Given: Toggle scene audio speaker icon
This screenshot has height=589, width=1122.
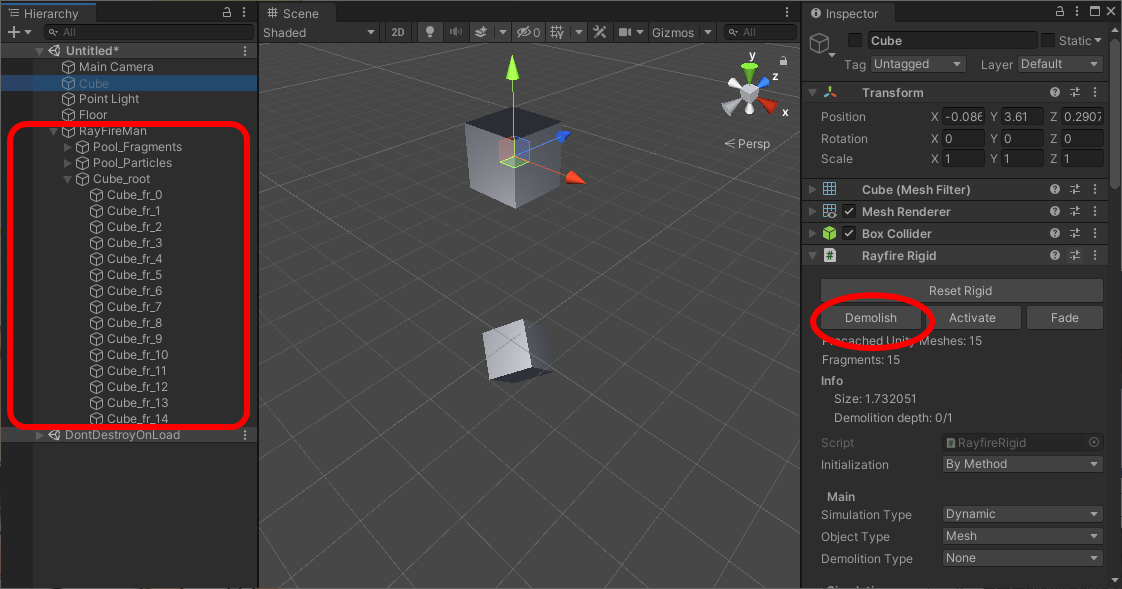Looking at the screenshot, I should [x=455, y=32].
